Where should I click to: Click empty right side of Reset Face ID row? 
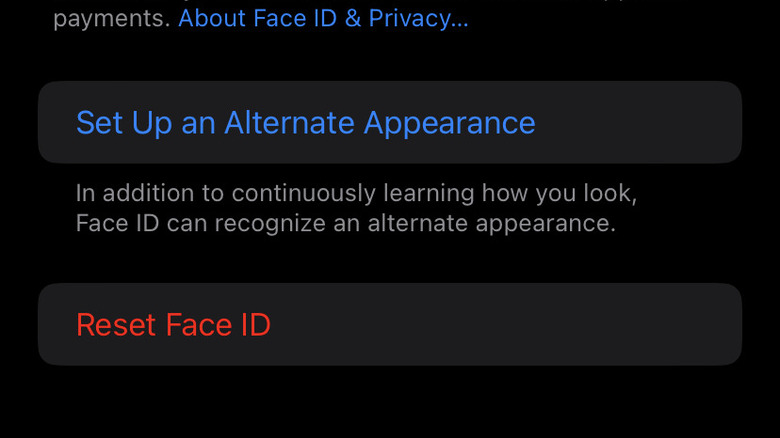(600, 325)
